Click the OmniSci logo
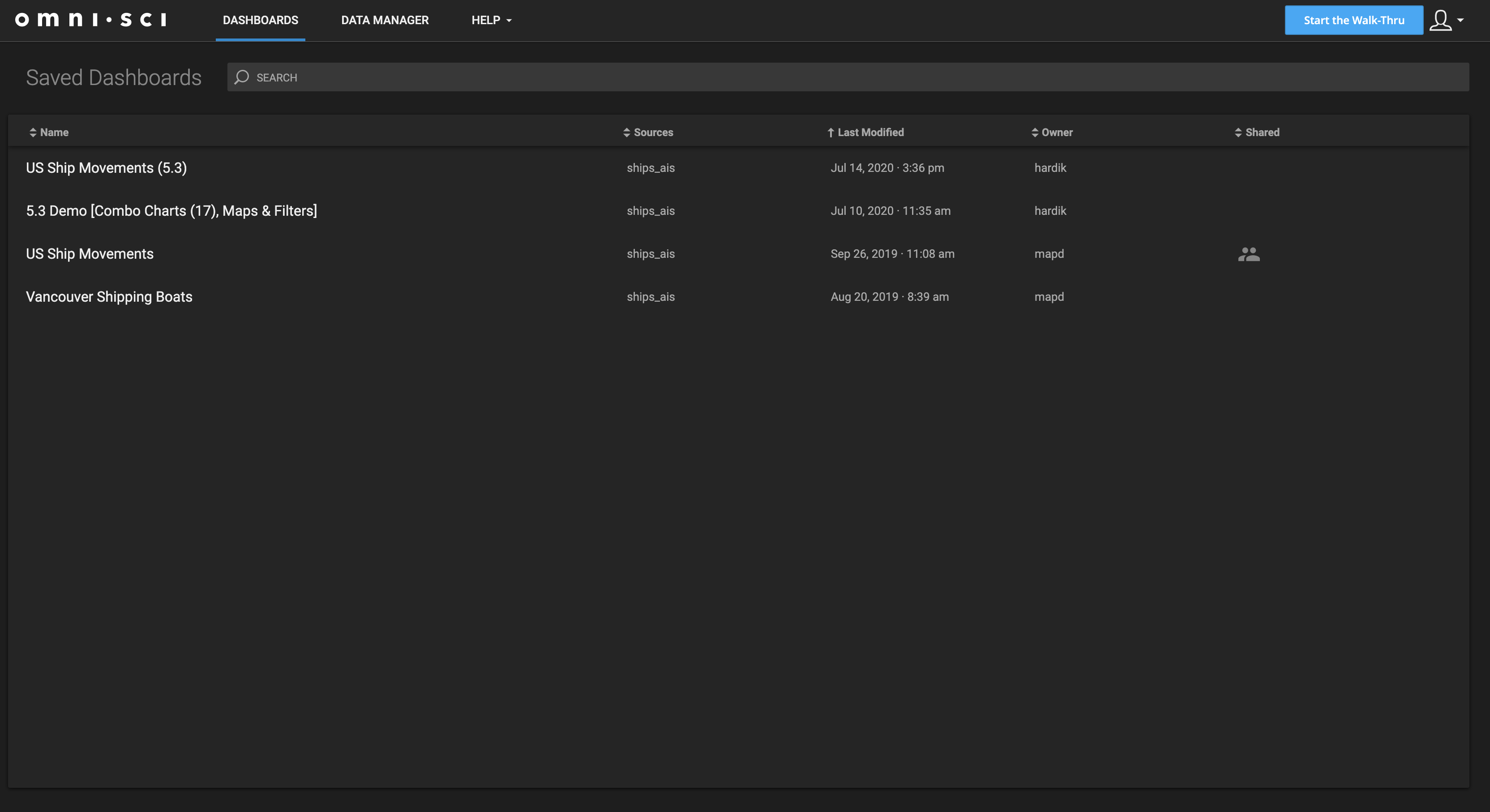This screenshot has height=812, width=1490. [91, 20]
